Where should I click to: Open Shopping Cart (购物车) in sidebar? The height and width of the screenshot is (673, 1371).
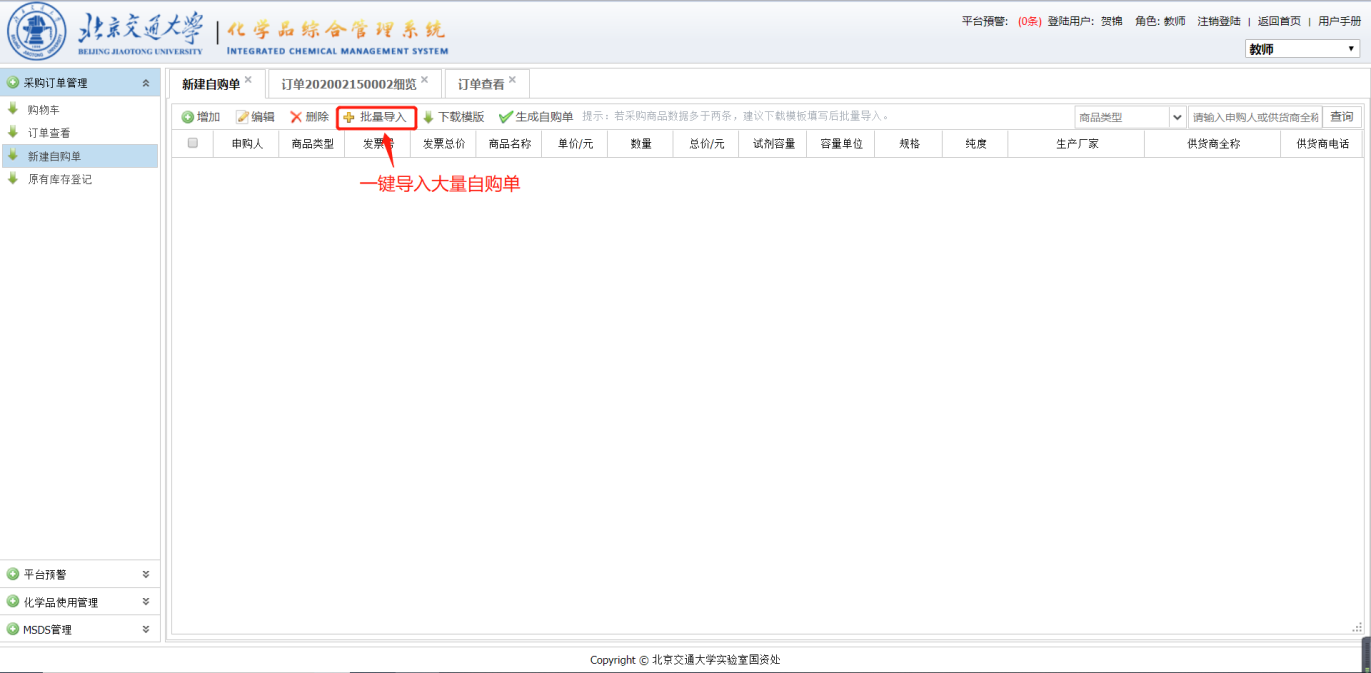[x=44, y=109]
